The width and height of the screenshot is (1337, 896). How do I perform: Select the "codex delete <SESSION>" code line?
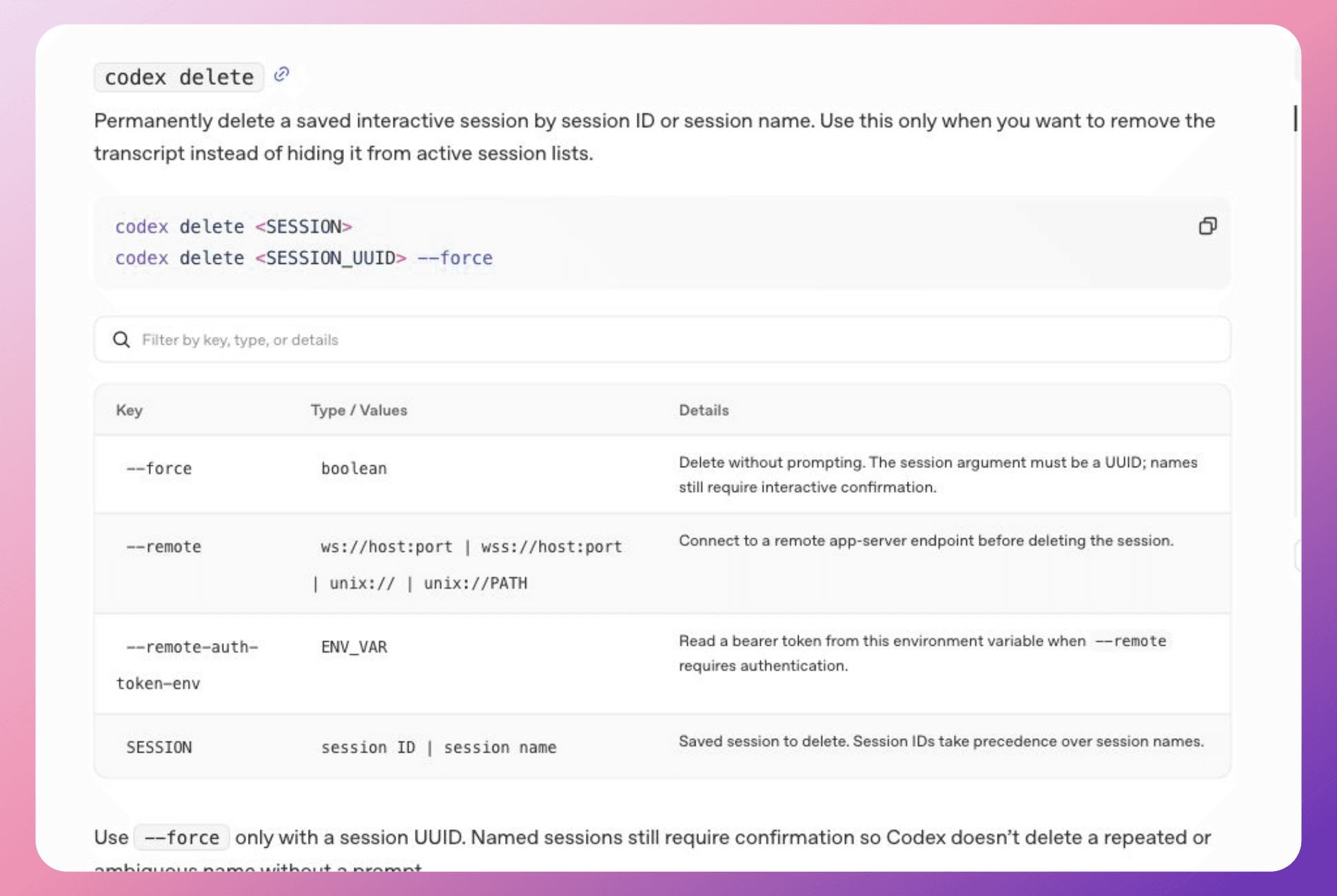pyautogui.click(x=234, y=227)
